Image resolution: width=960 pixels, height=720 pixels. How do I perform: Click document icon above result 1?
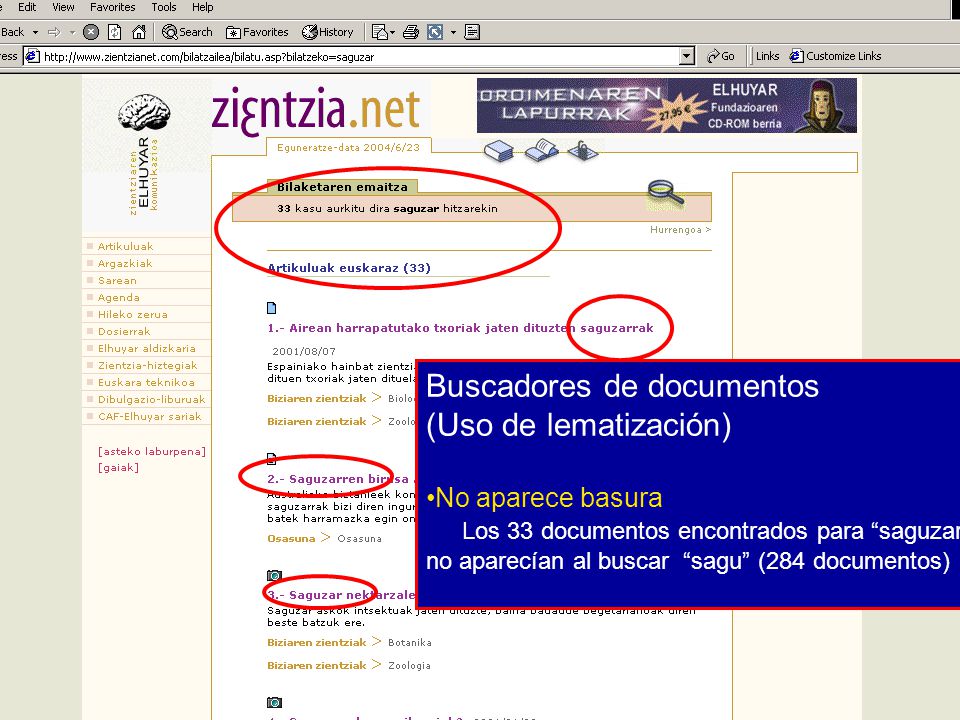pyautogui.click(x=272, y=307)
